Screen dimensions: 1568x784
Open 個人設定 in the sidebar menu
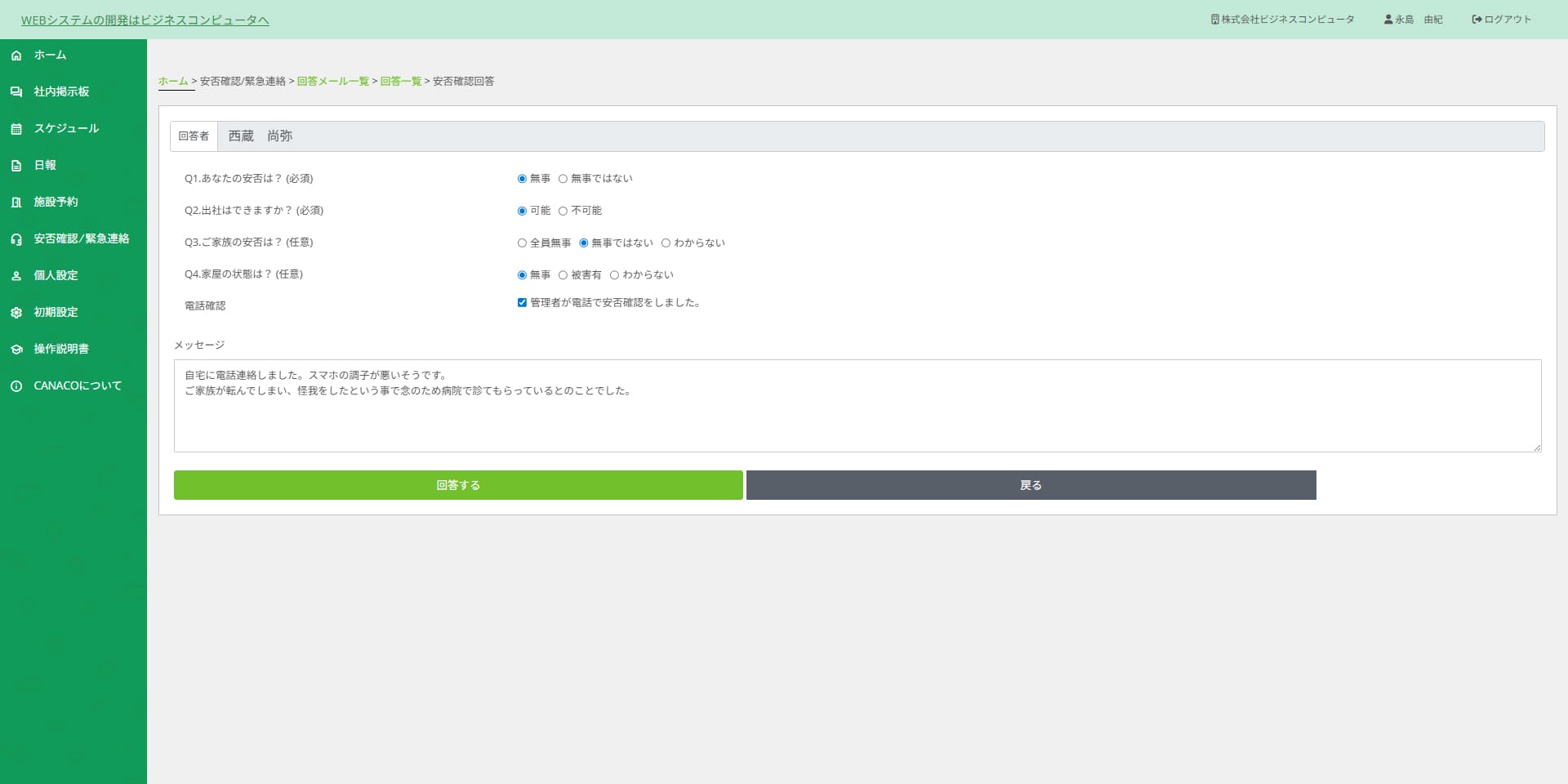[x=56, y=276]
